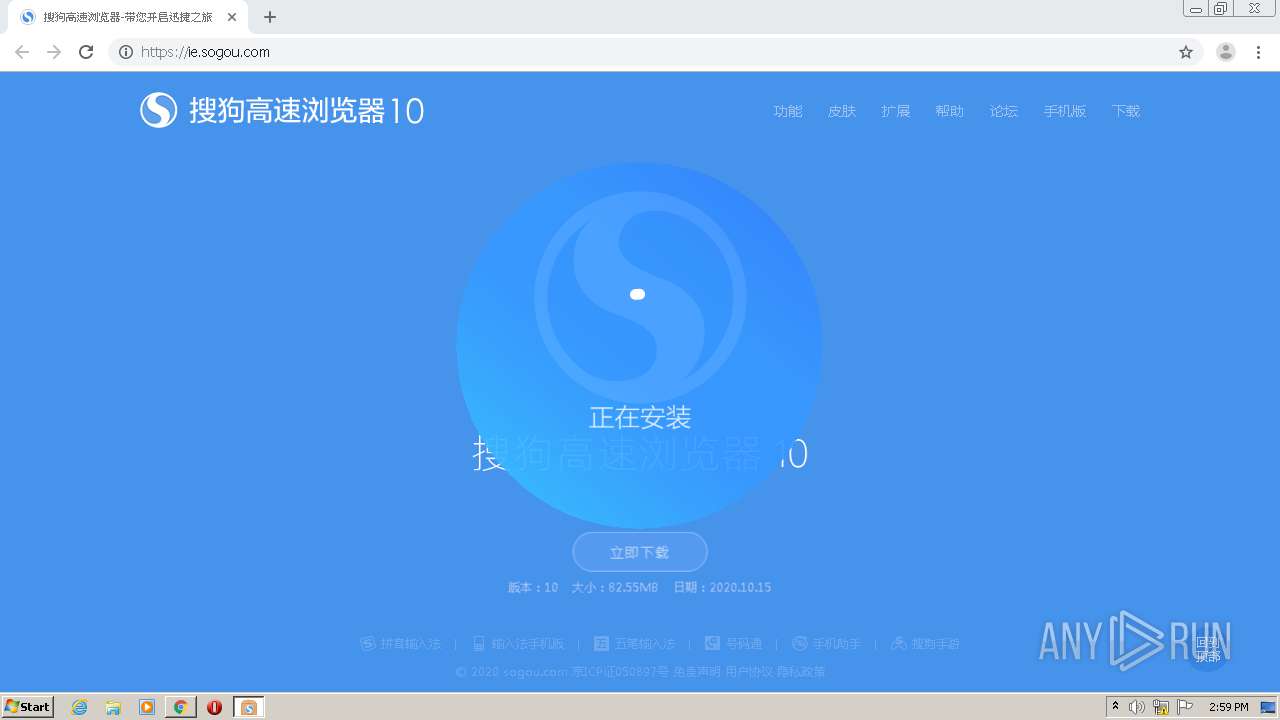This screenshot has height=720, width=1280.
Task: Open the Chrome profile avatar
Action: pyautogui.click(x=1226, y=52)
